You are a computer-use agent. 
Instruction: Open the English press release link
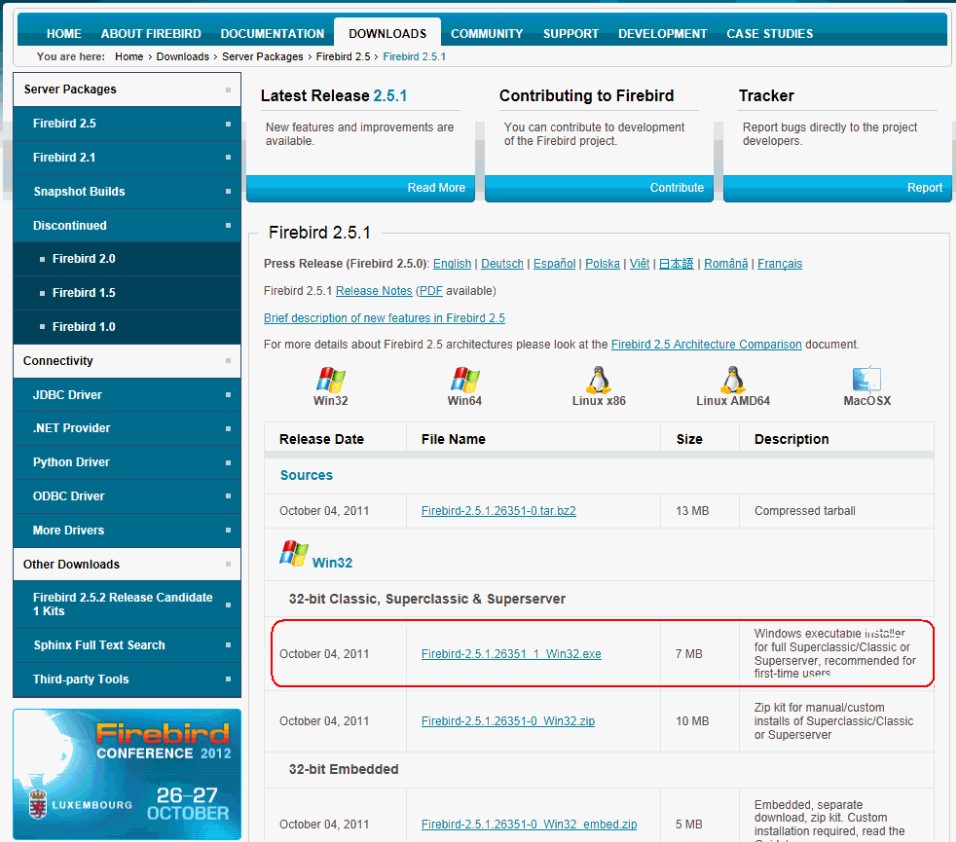click(452, 264)
